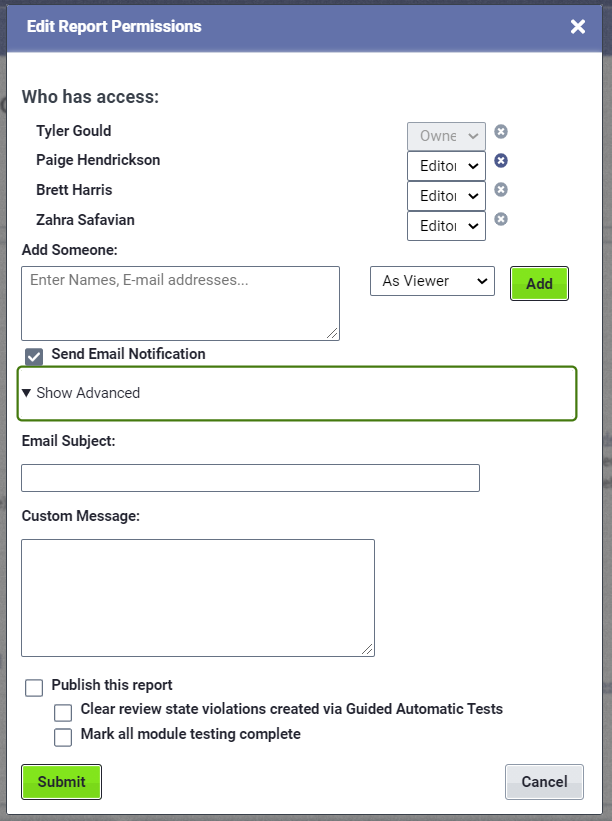The width and height of the screenshot is (612, 821).
Task: Open the As Viewer role dropdown
Action: pyautogui.click(x=432, y=281)
